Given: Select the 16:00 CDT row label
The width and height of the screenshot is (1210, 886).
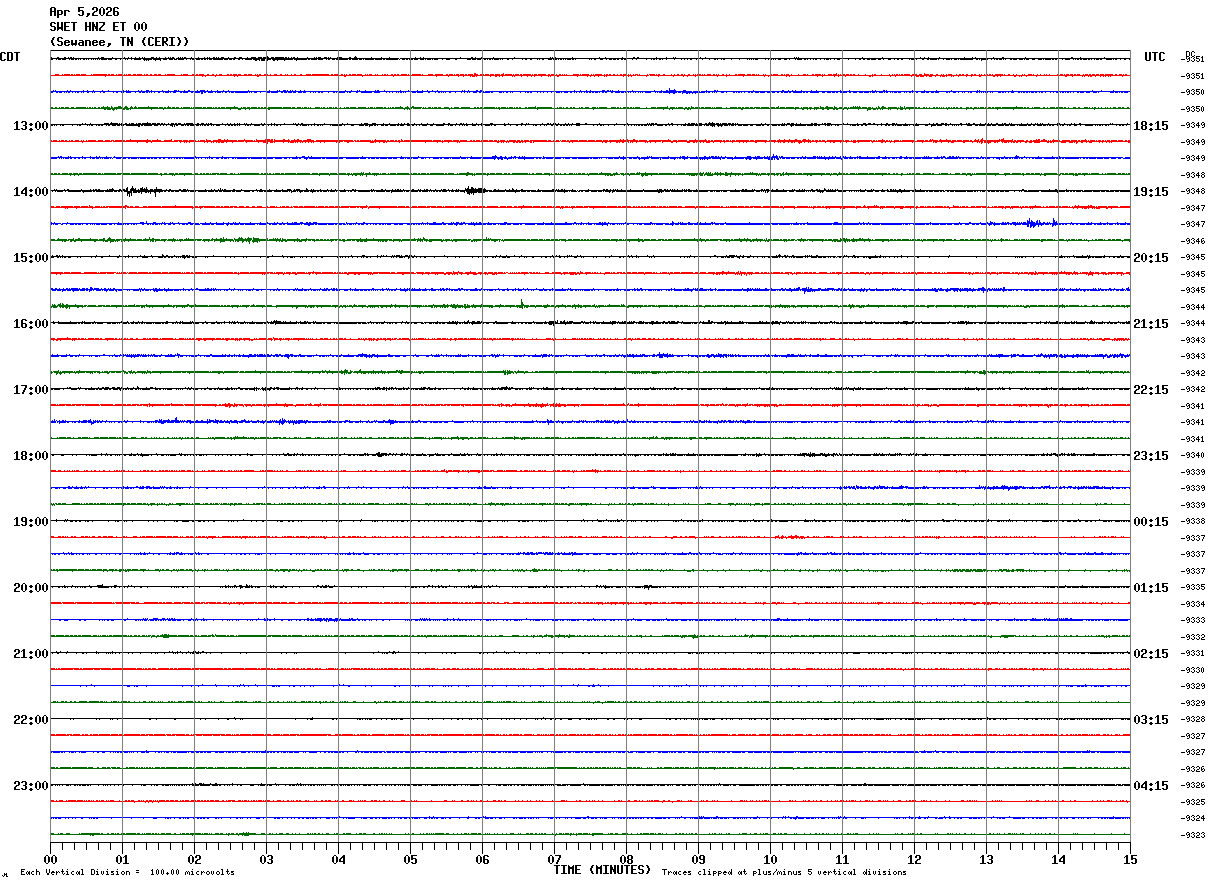Looking at the screenshot, I should 31,324.
